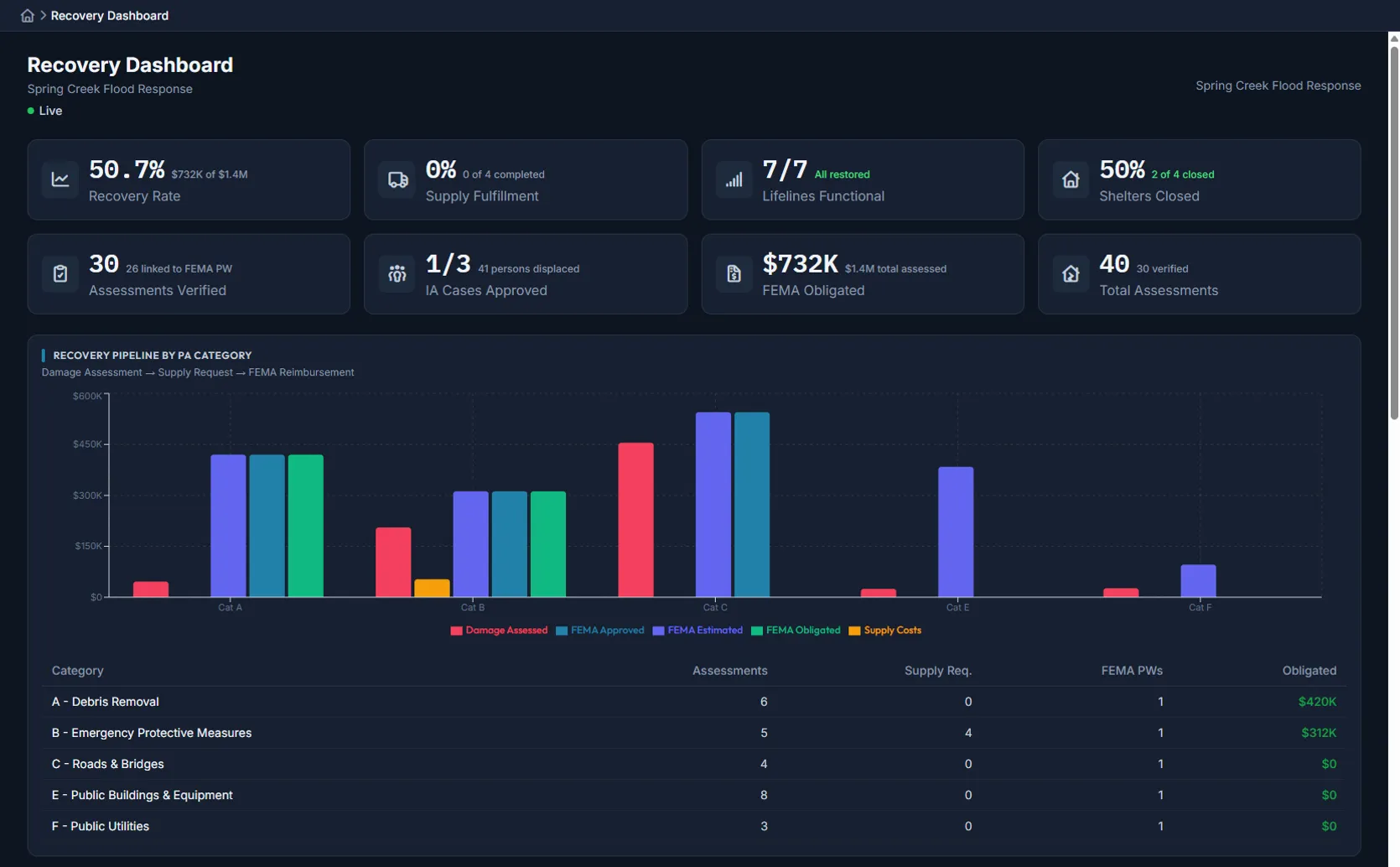Open the IA Cases Approved 1/3 card

[526, 274]
